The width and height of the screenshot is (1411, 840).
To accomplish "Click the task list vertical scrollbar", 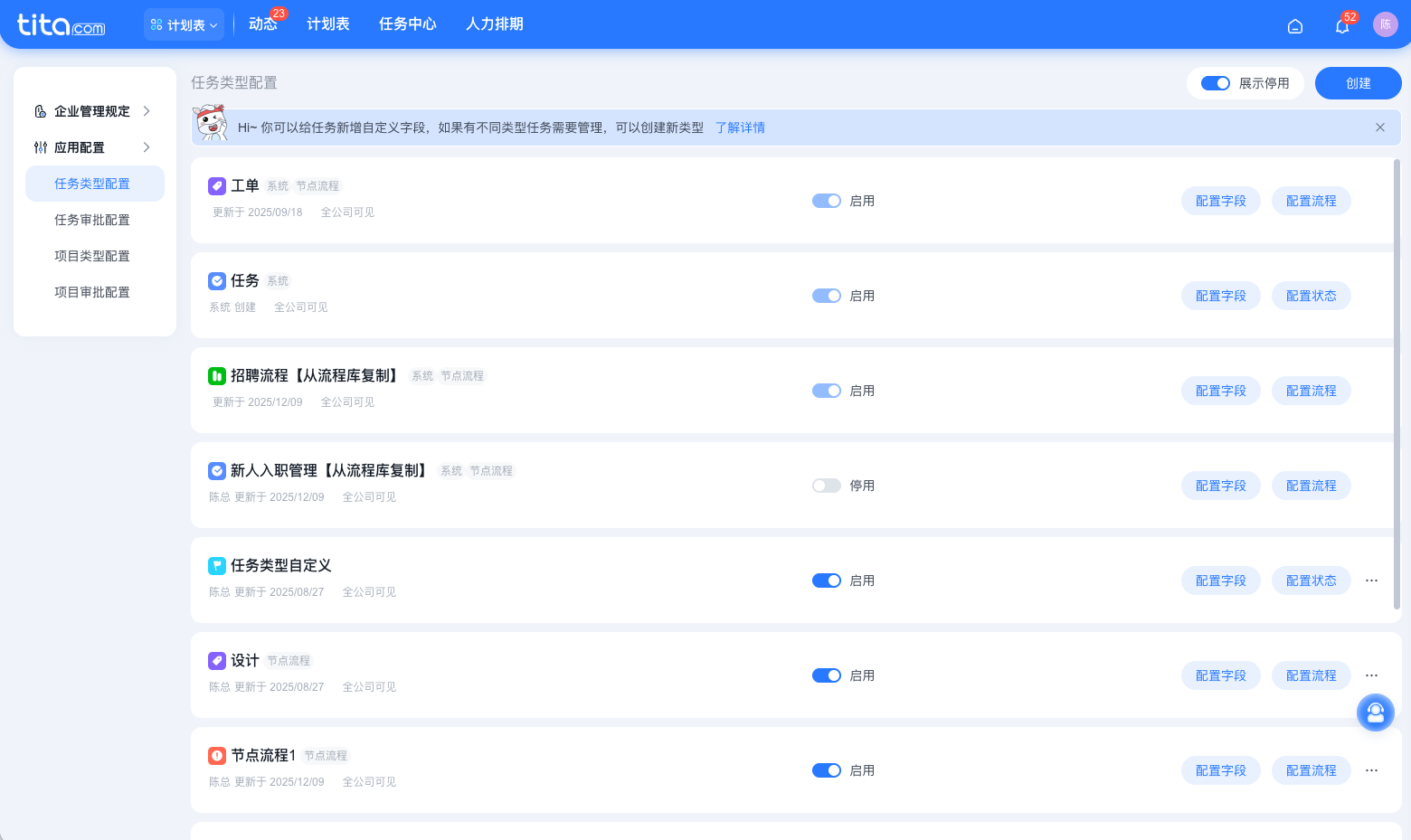I will [x=1397, y=384].
